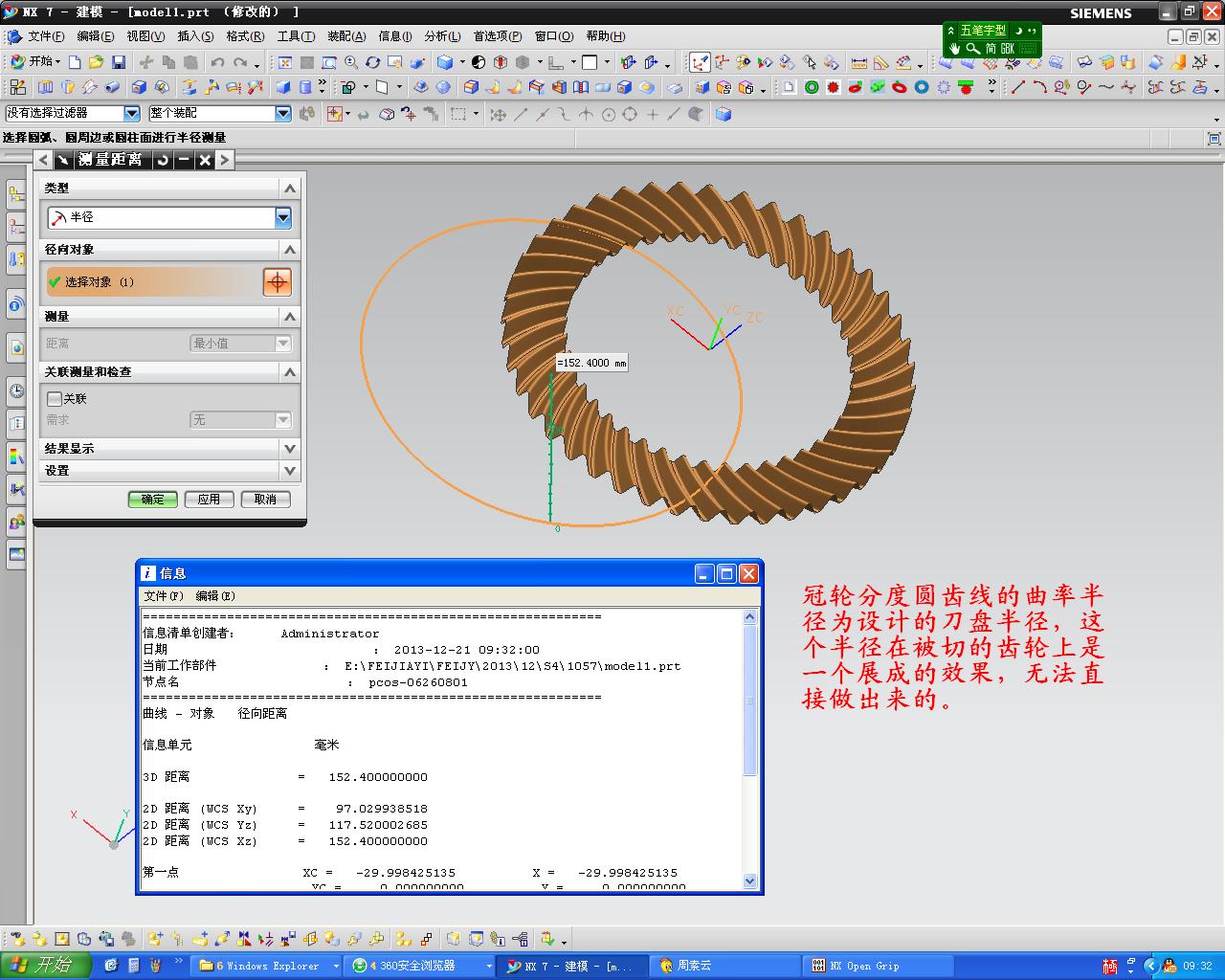Click the Shaded with edges cube icon
Viewport: 1225px width, 980px height.
coord(445,62)
